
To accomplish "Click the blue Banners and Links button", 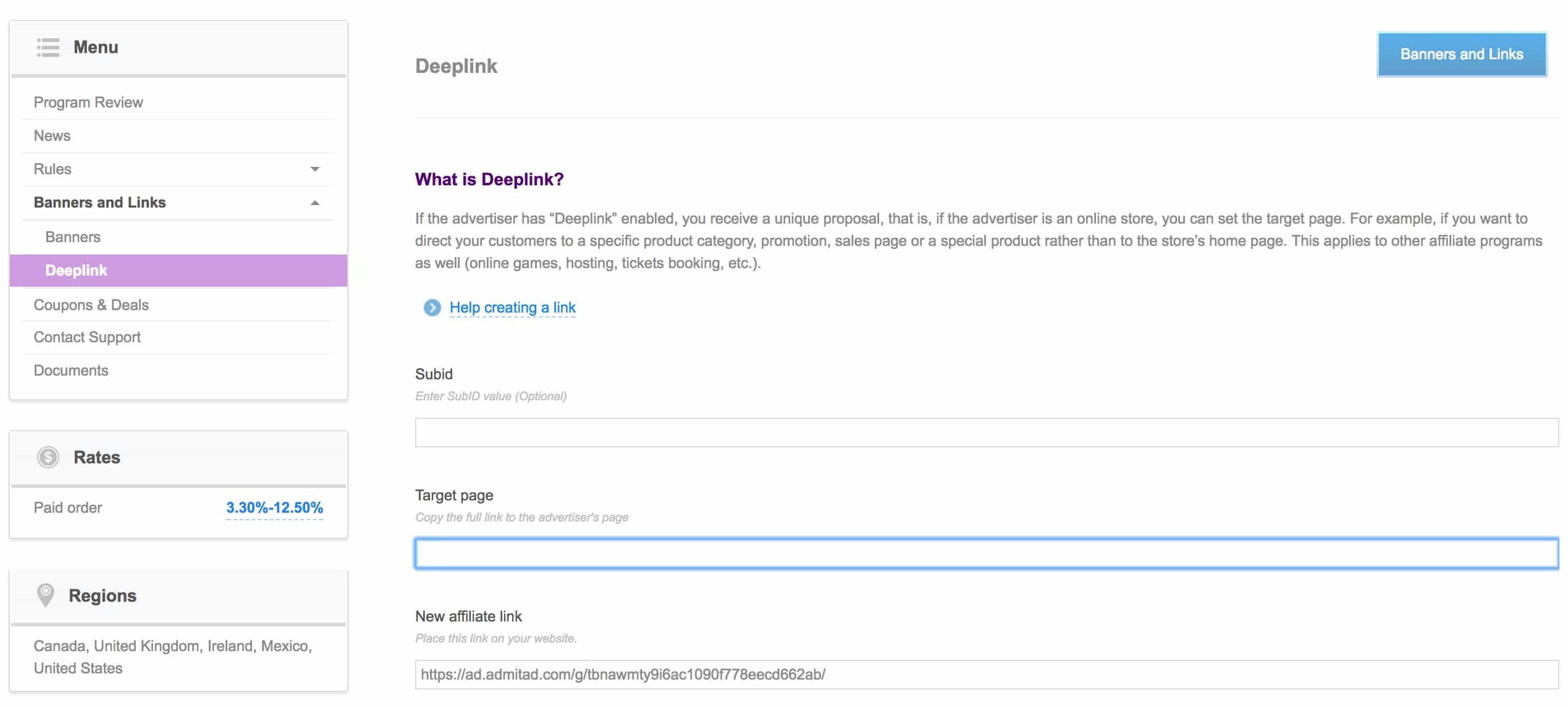I will click(1461, 54).
